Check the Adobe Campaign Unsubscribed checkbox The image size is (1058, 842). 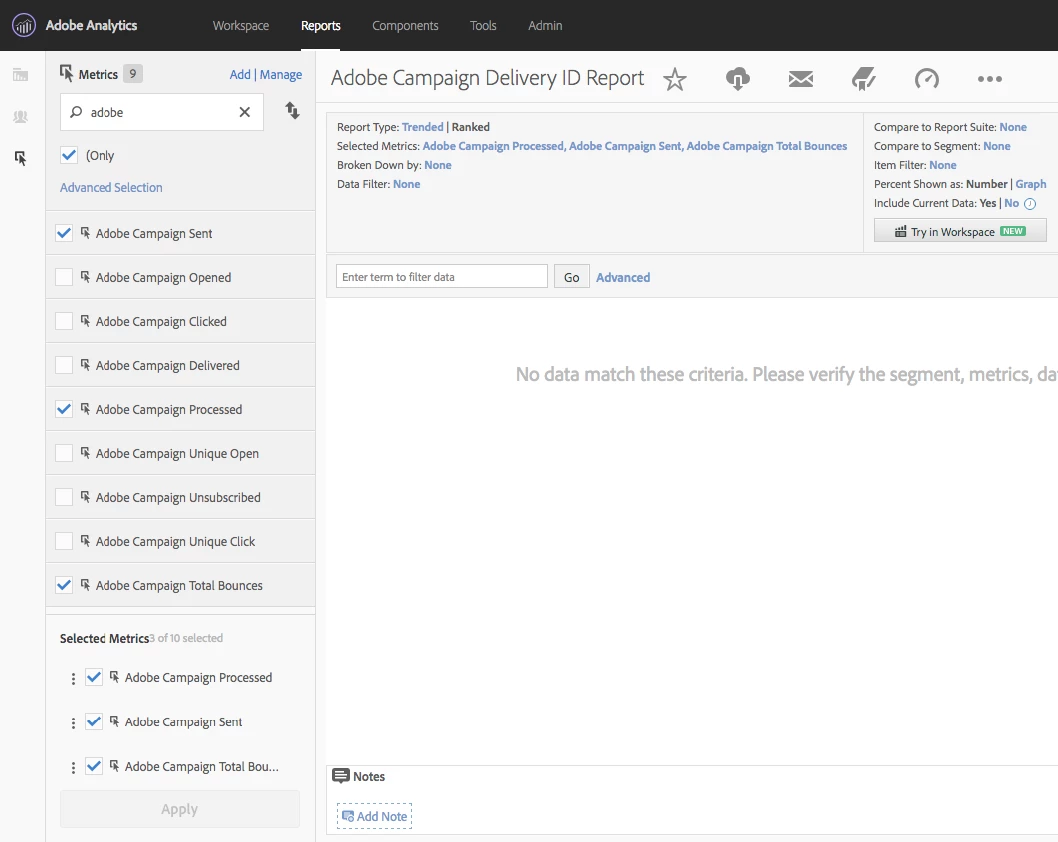63,497
